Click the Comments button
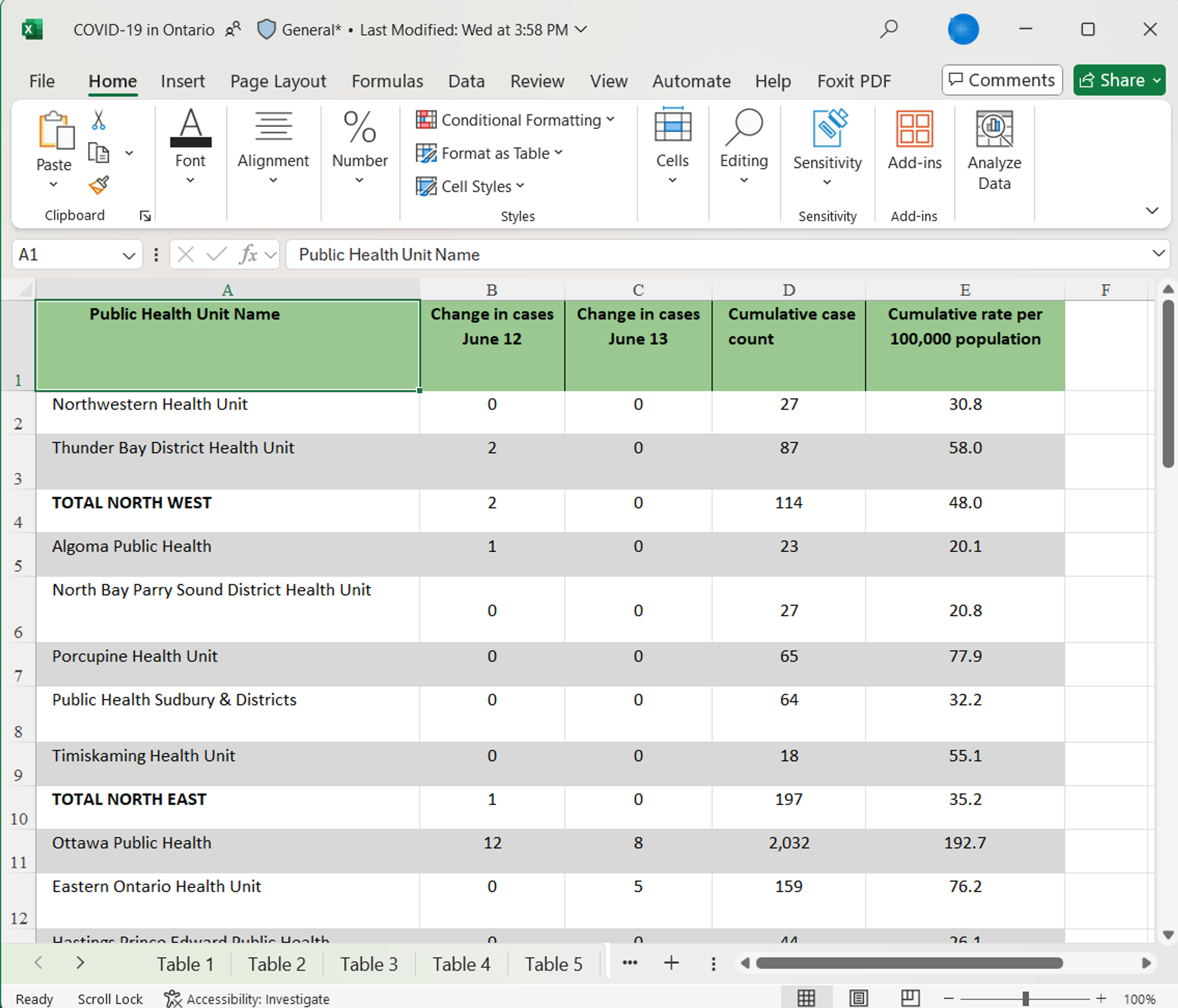The height and width of the screenshot is (1008, 1178). click(x=1002, y=80)
